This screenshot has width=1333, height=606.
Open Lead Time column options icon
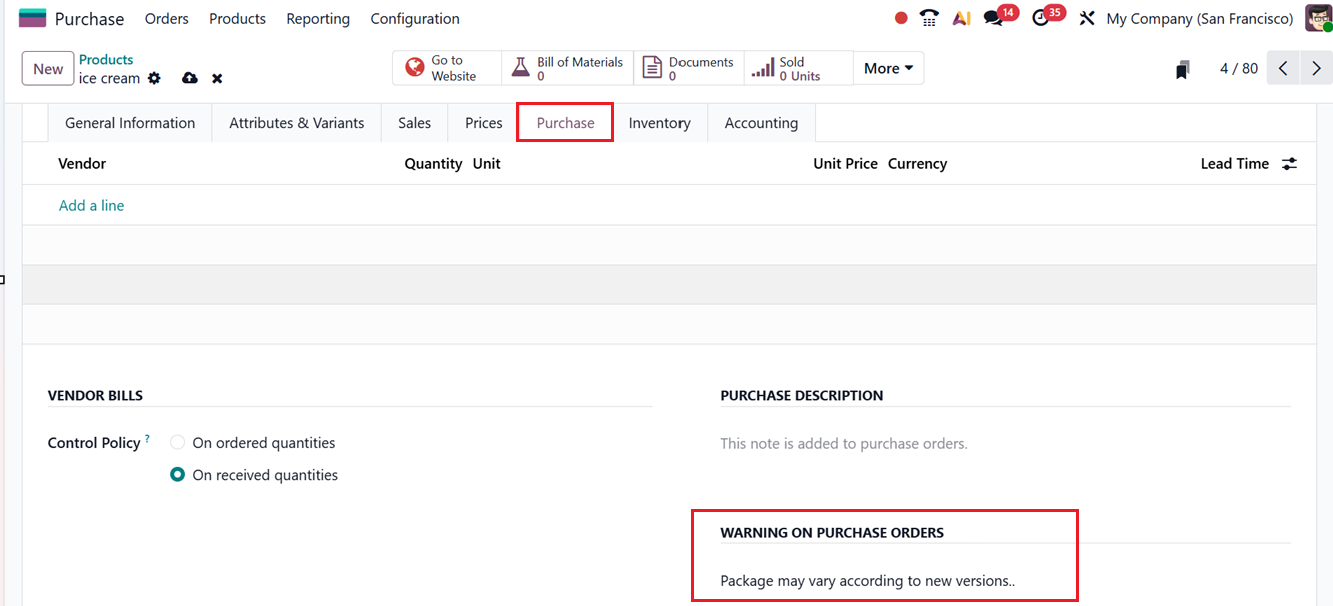point(1289,163)
